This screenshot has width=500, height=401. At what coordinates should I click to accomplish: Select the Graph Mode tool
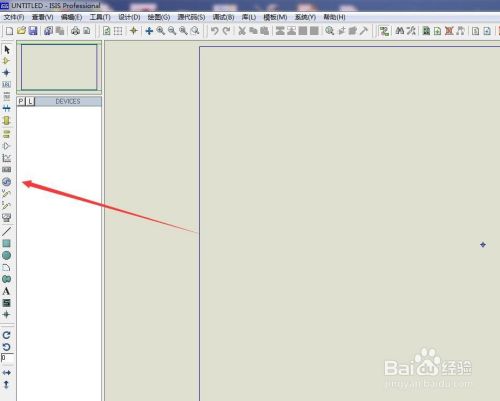[x=6, y=158]
